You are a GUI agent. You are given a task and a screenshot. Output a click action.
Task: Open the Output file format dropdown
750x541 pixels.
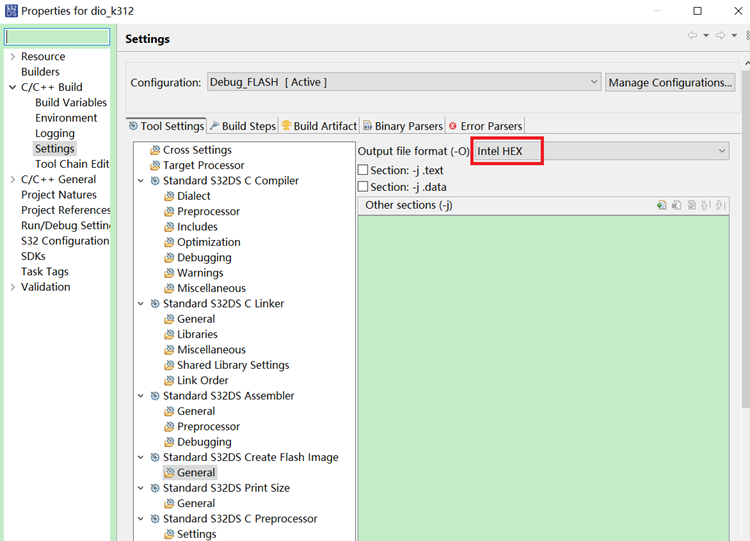point(600,151)
